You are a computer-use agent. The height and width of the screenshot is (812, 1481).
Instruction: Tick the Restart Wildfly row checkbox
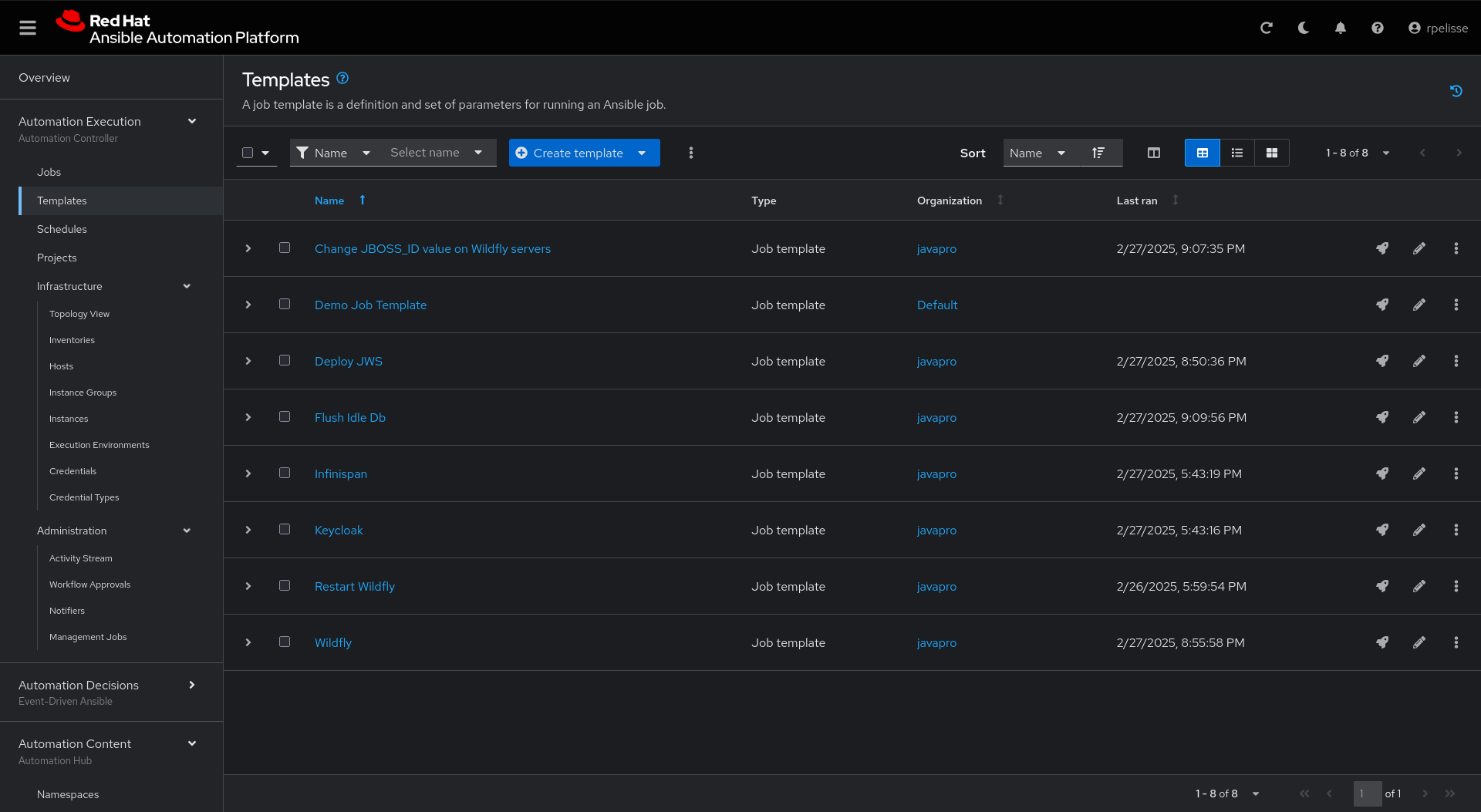coord(285,585)
